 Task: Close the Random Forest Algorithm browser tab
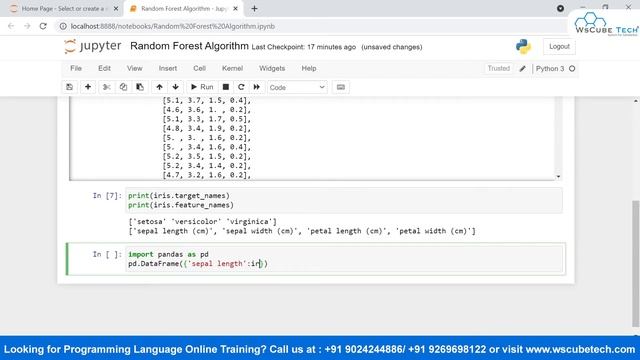click(x=236, y=9)
